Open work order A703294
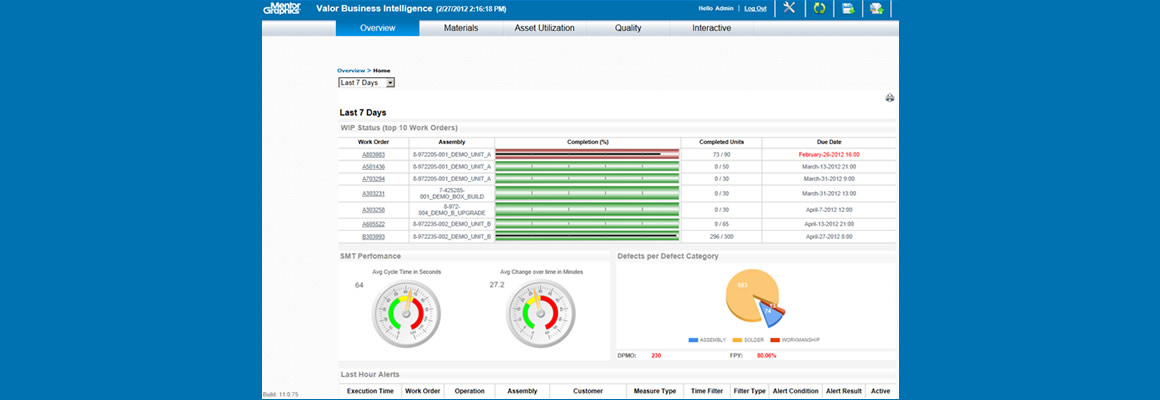Image resolution: width=1160 pixels, height=400 pixels. coord(373,179)
